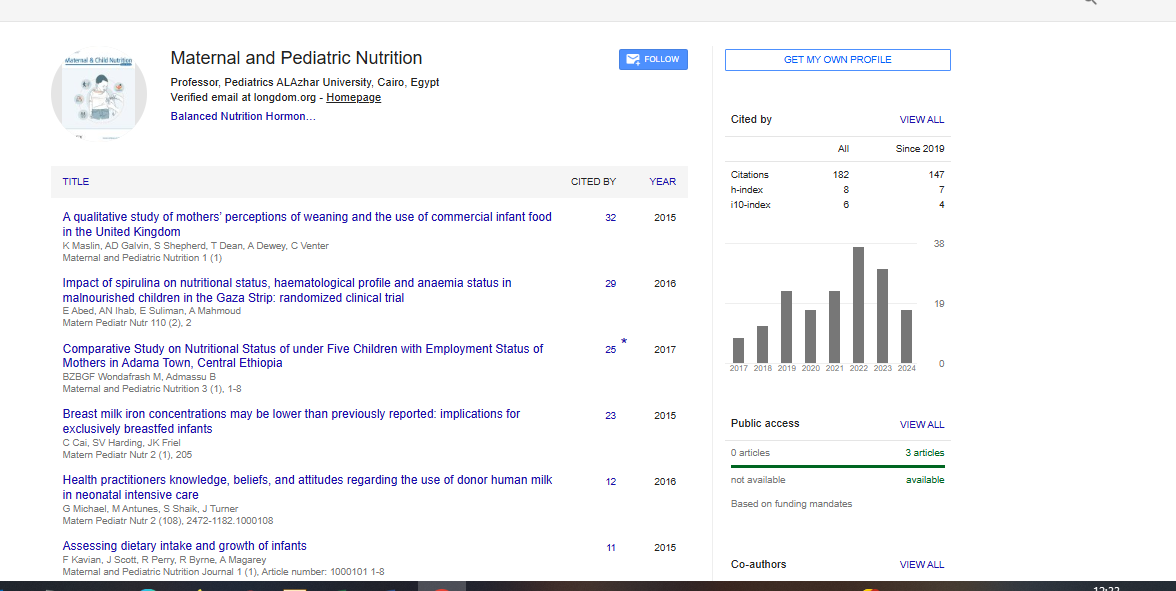
Task: Open the Balanced Nutrition Hormon… interest link
Action: coord(243,117)
